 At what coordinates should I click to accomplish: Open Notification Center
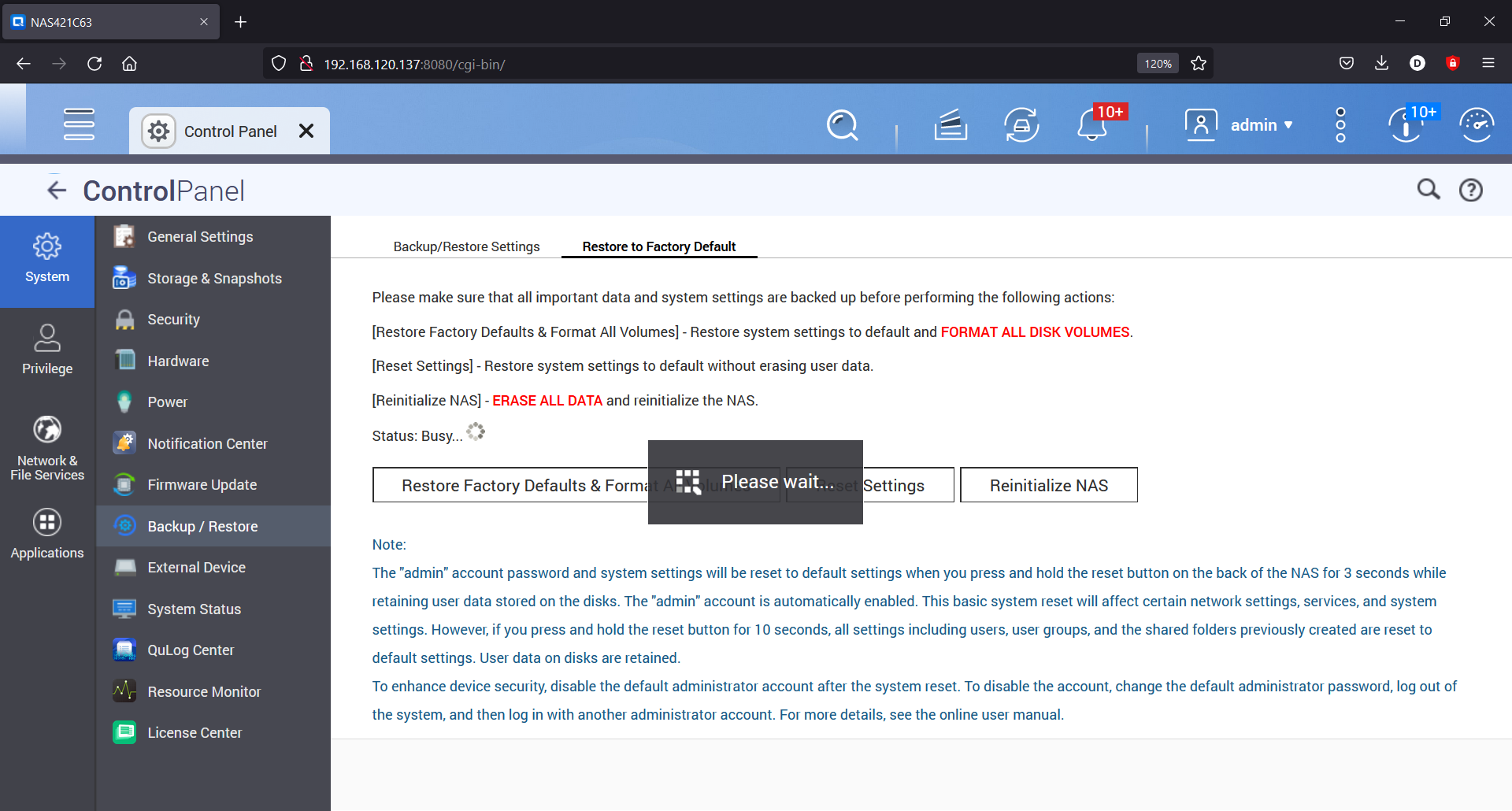pyautogui.click(x=213, y=443)
